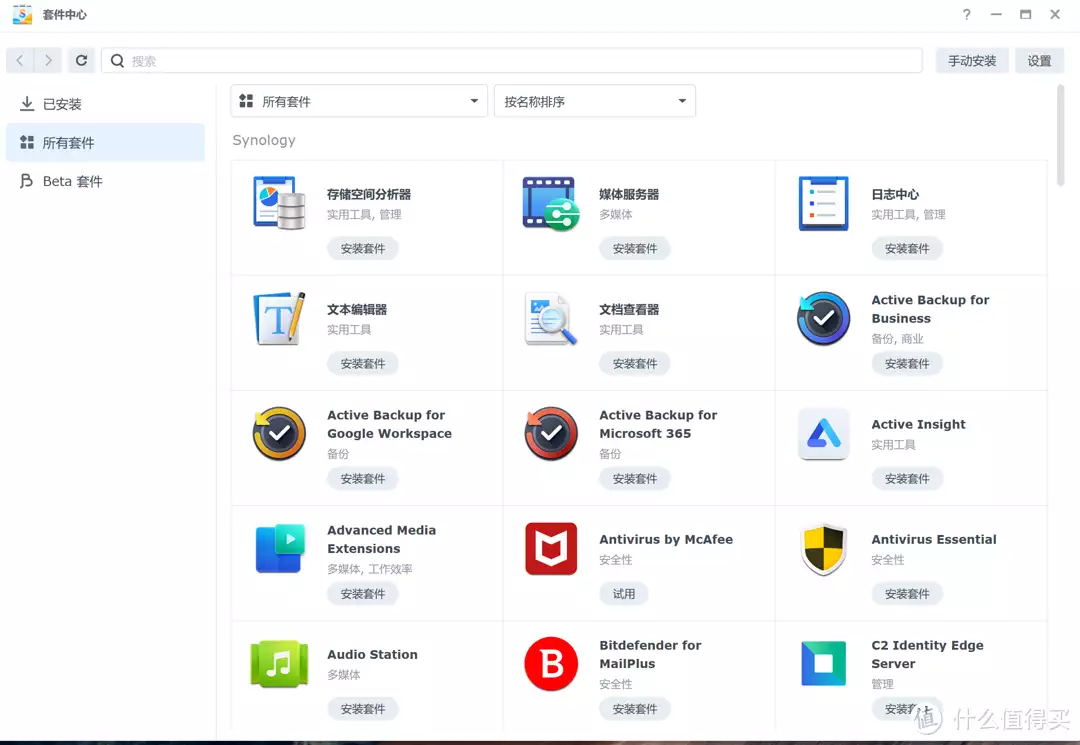Open Beta 套件 in the sidebar
Screen dimensions: 1080x745
[105, 181]
